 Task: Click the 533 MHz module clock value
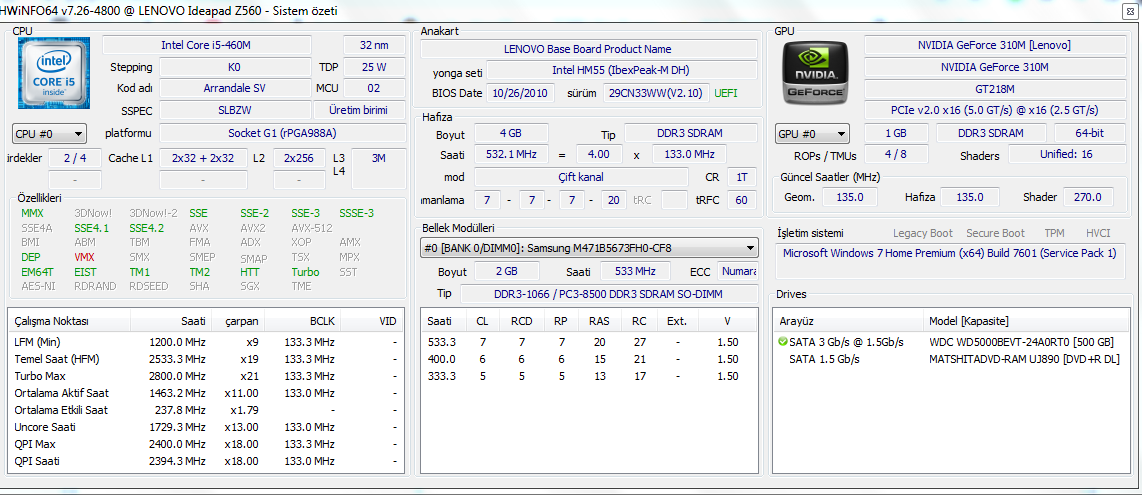(634, 271)
